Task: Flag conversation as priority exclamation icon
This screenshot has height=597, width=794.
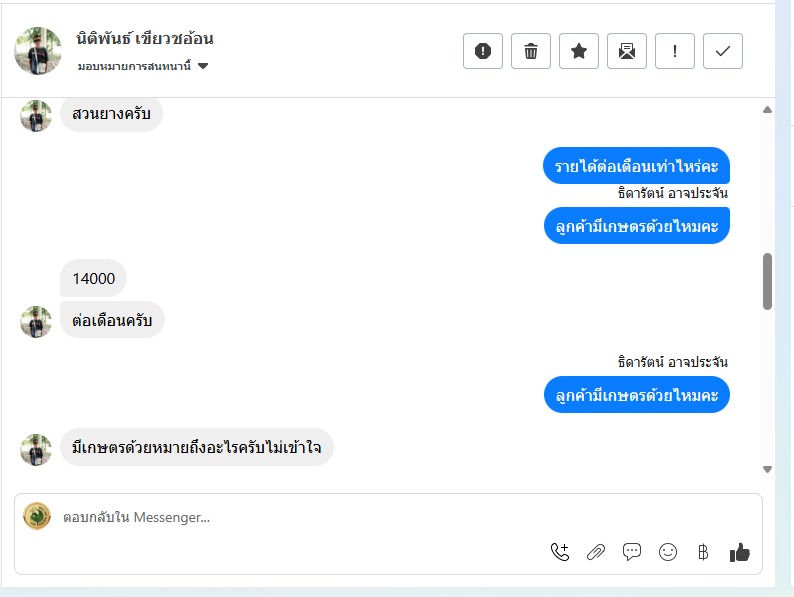Action: [x=674, y=51]
